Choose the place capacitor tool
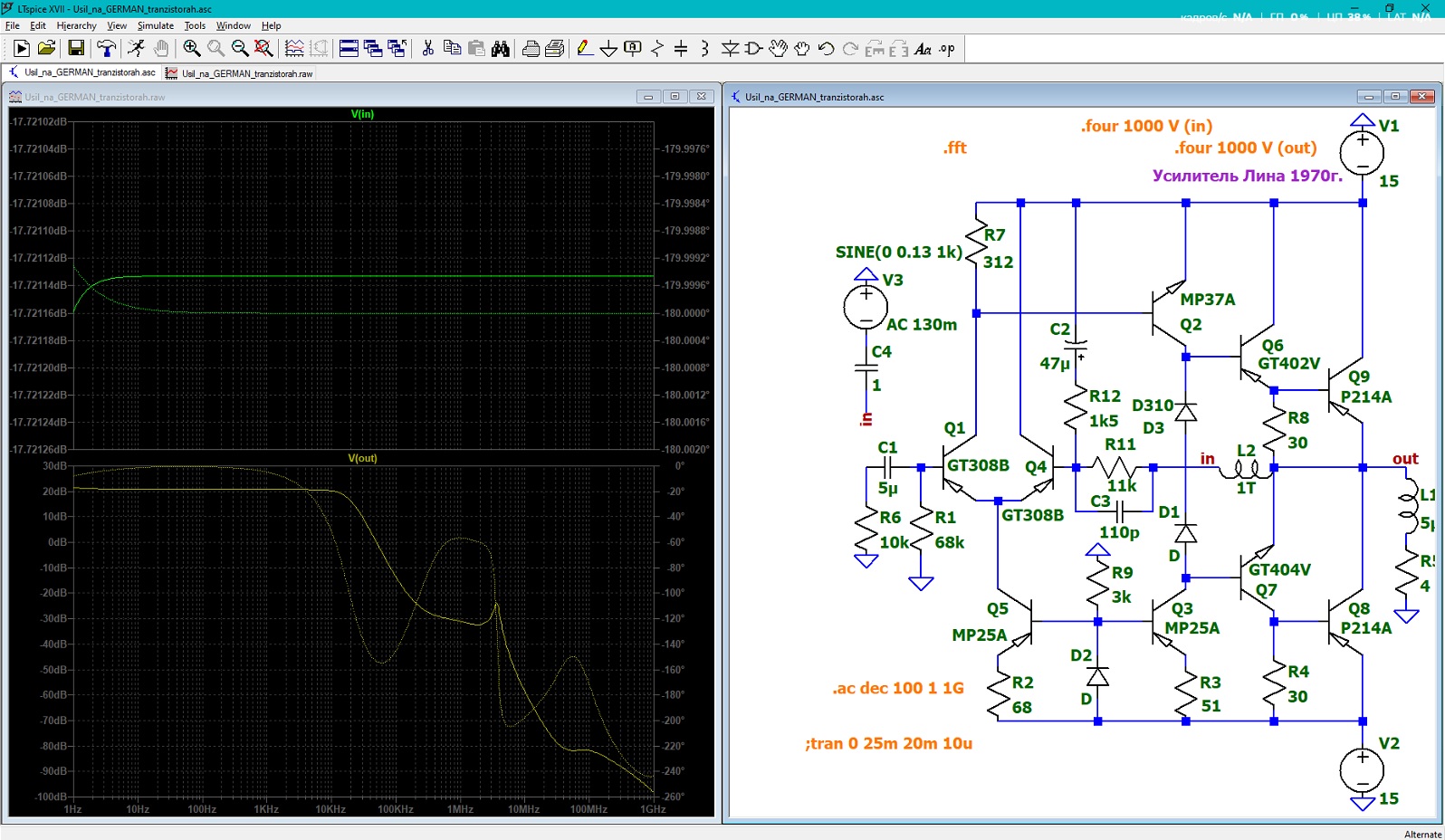Screen dimensions: 1445x840 click(681, 49)
